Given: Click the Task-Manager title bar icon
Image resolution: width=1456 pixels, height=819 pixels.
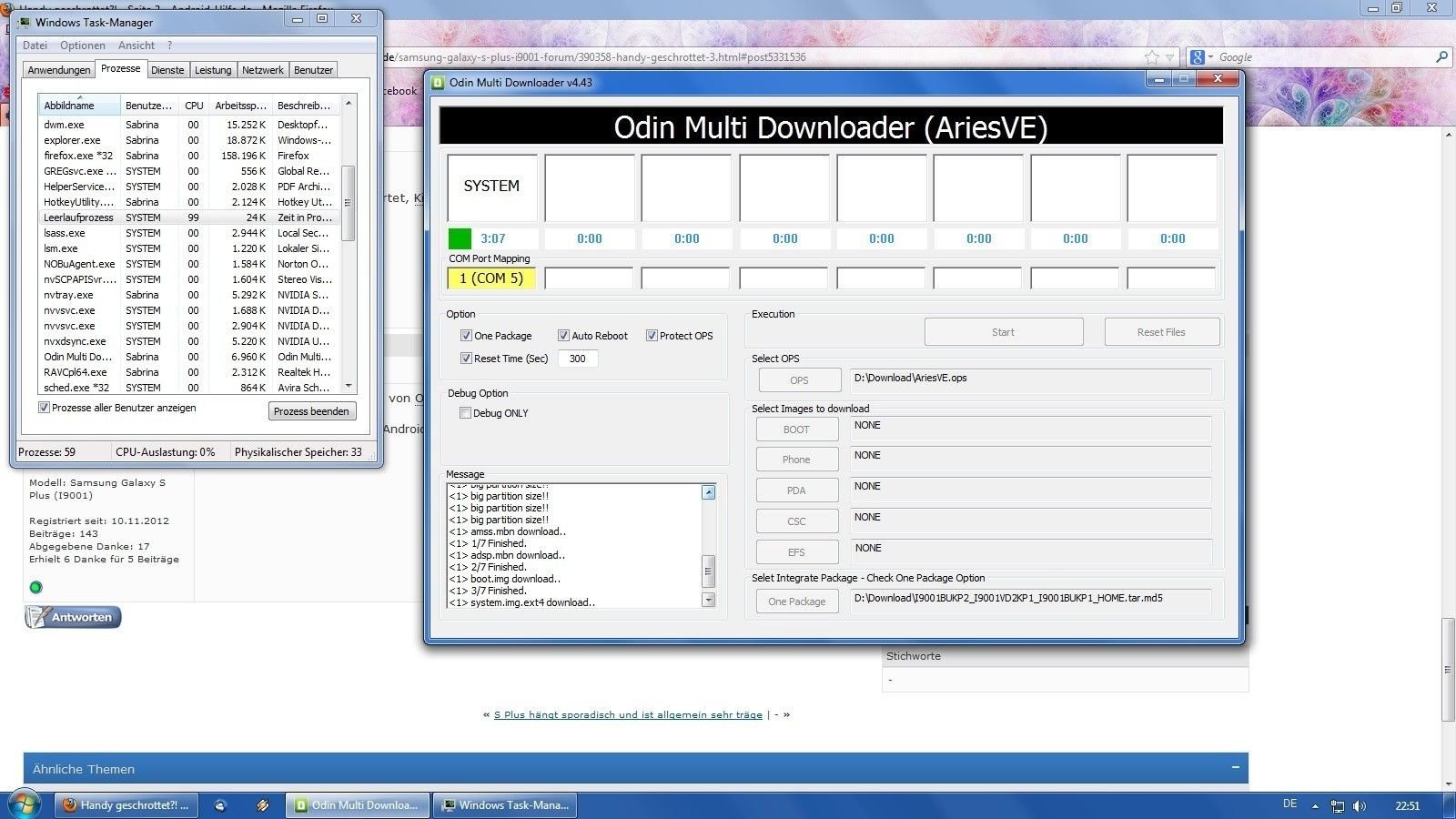Looking at the screenshot, I should point(25,22).
